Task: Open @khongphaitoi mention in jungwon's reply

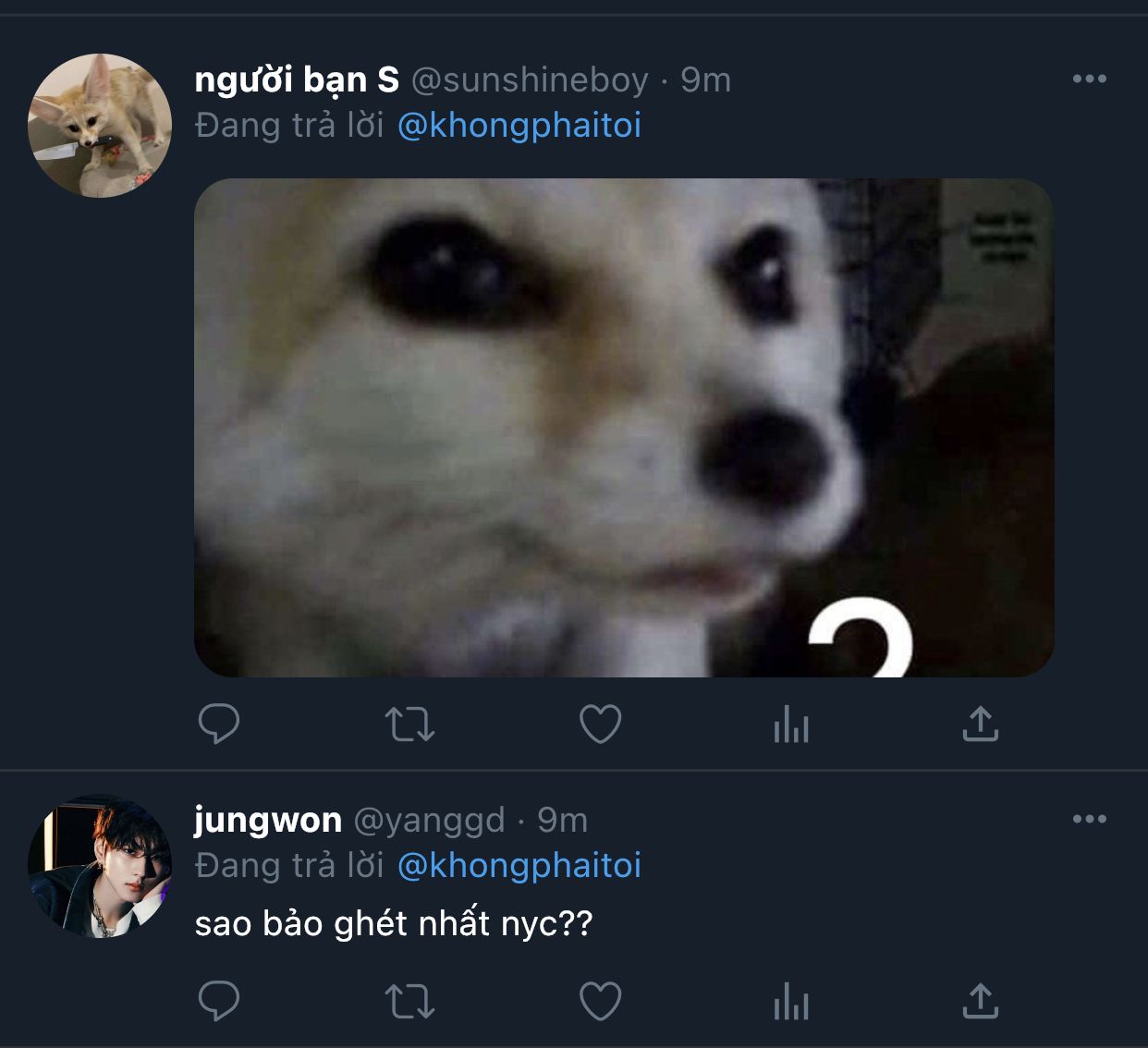Action: coord(519,866)
